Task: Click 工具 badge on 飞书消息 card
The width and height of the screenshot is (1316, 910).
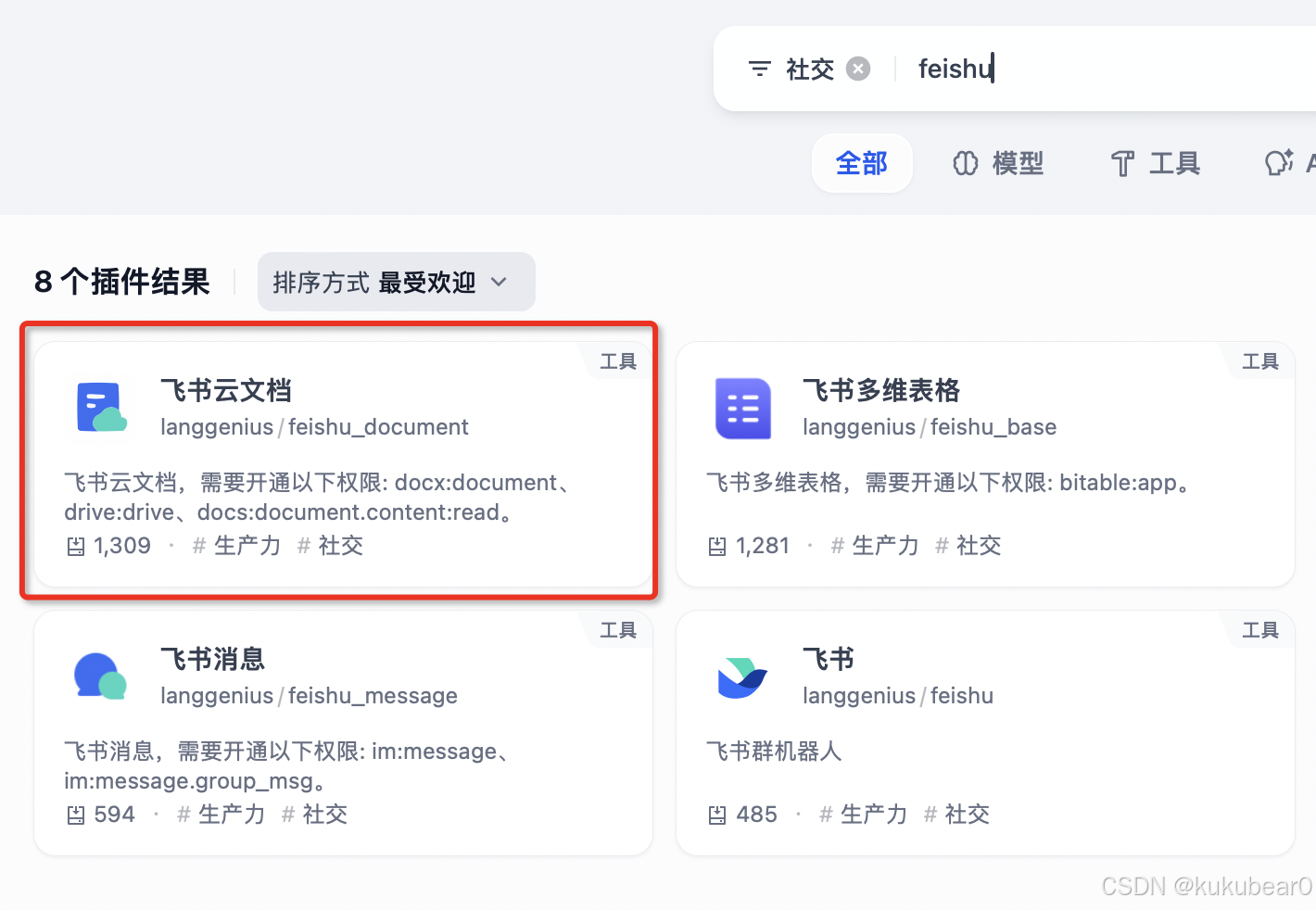Action: [618, 630]
